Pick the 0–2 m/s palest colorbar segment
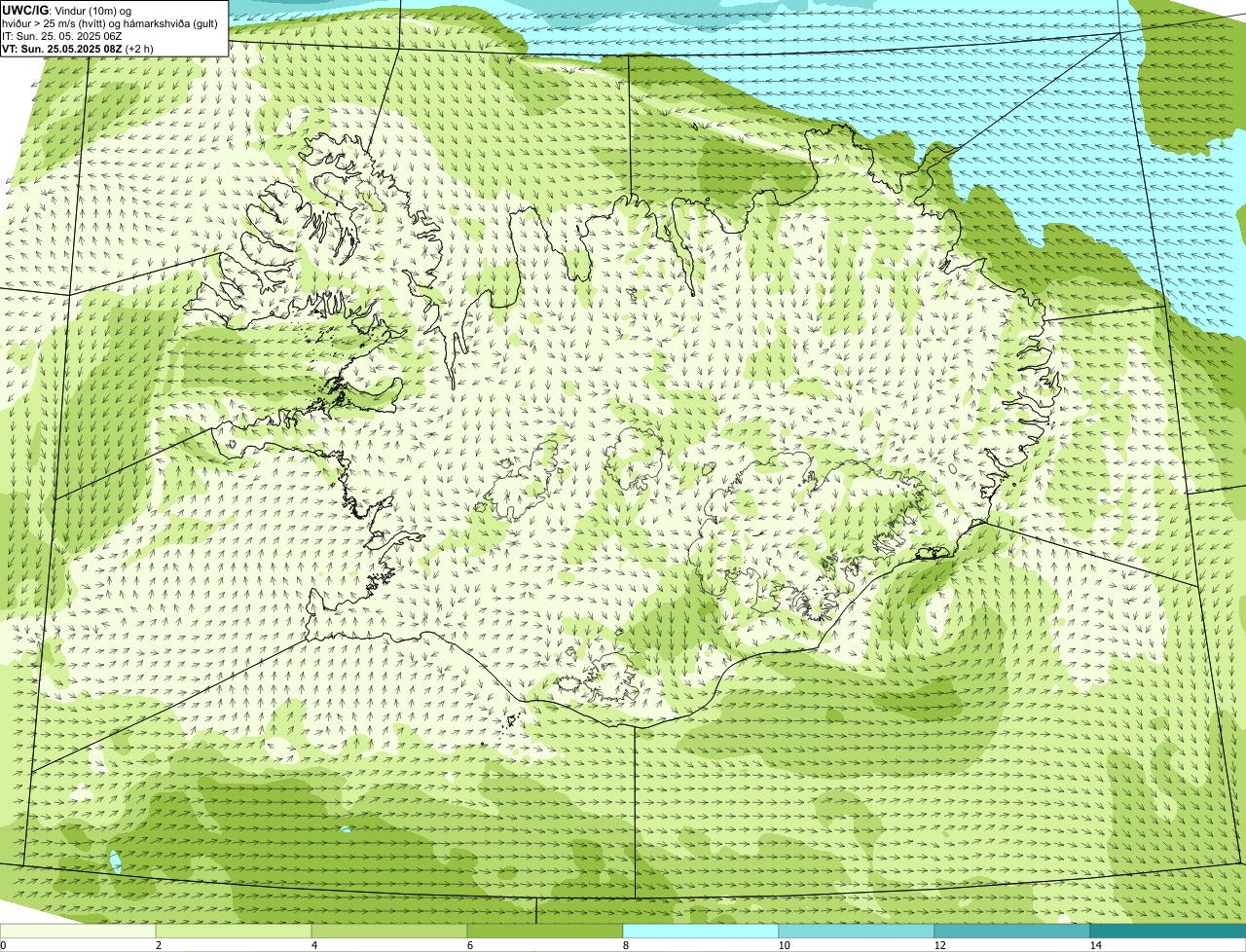Image resolution: width=1246 pixels, height=952 pixels. (78, 932)
